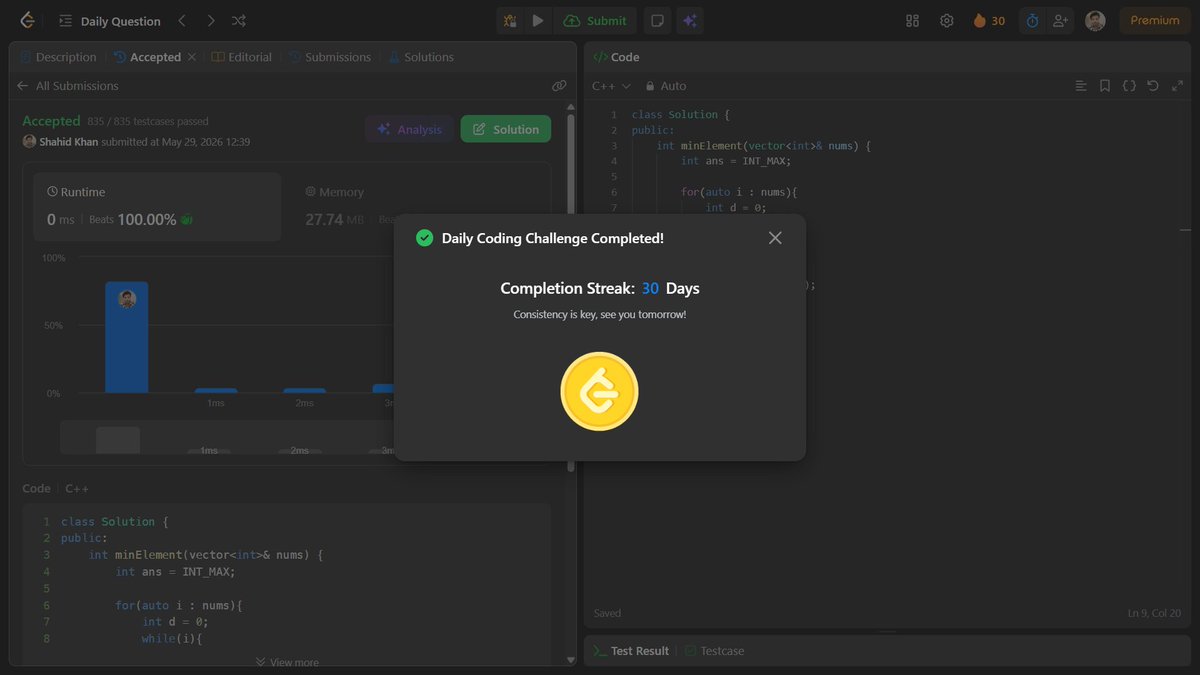The width and height of the screenshot is (1200, 675).
Task: Click the 835 / 835 testcases passed text
Action: 148,121
